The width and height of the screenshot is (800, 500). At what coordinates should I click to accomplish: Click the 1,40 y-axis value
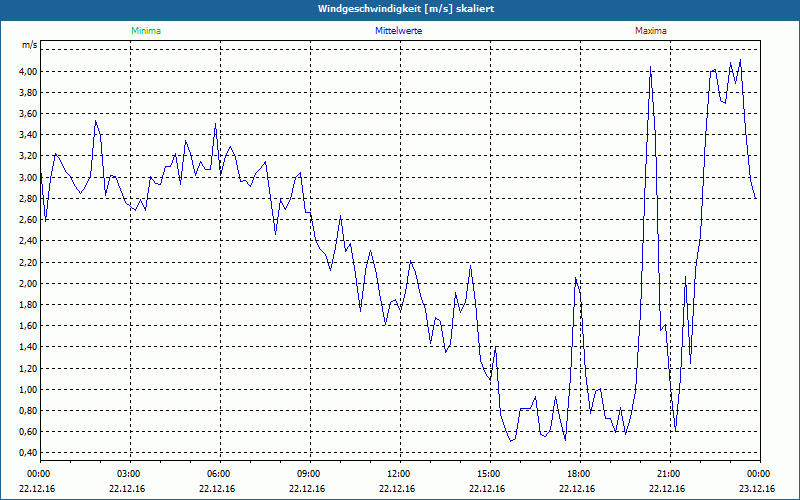[29, 347]
